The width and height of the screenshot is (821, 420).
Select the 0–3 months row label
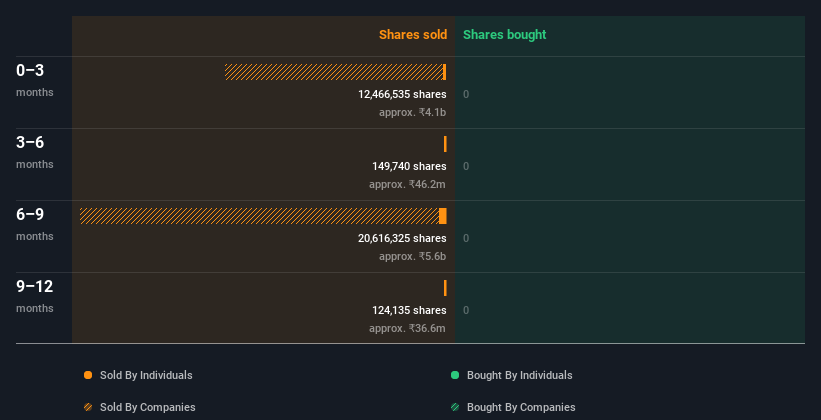tap(35, 80)
